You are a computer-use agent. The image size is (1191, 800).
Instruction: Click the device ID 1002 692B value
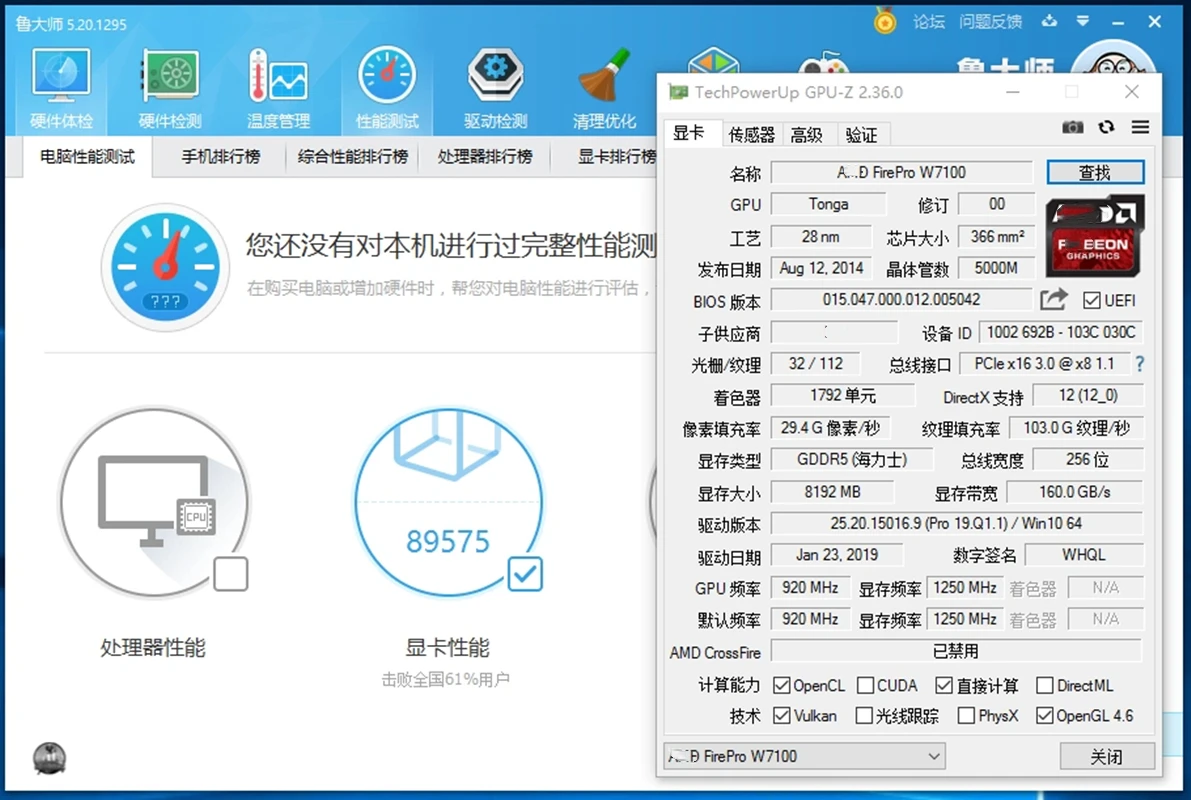[1061, 332]
